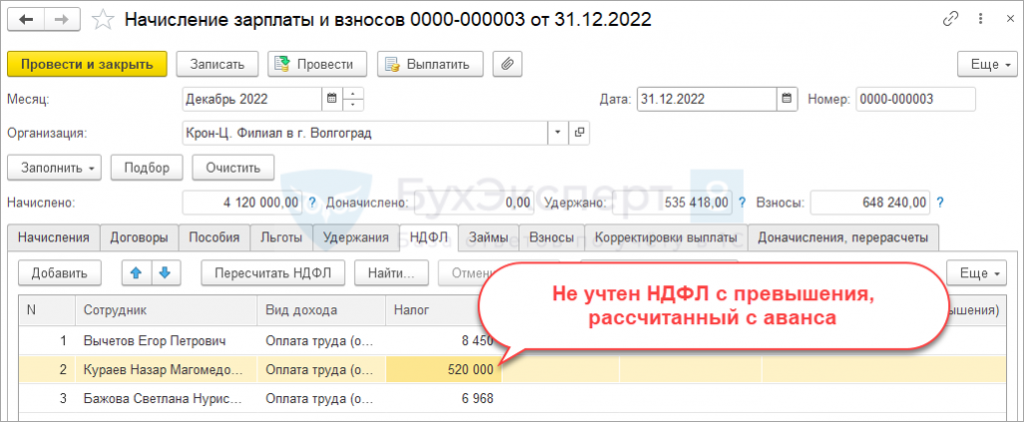The image size is (1024, 422).
Task: Switch to the Займы tab
Action: tap(488, 237)
